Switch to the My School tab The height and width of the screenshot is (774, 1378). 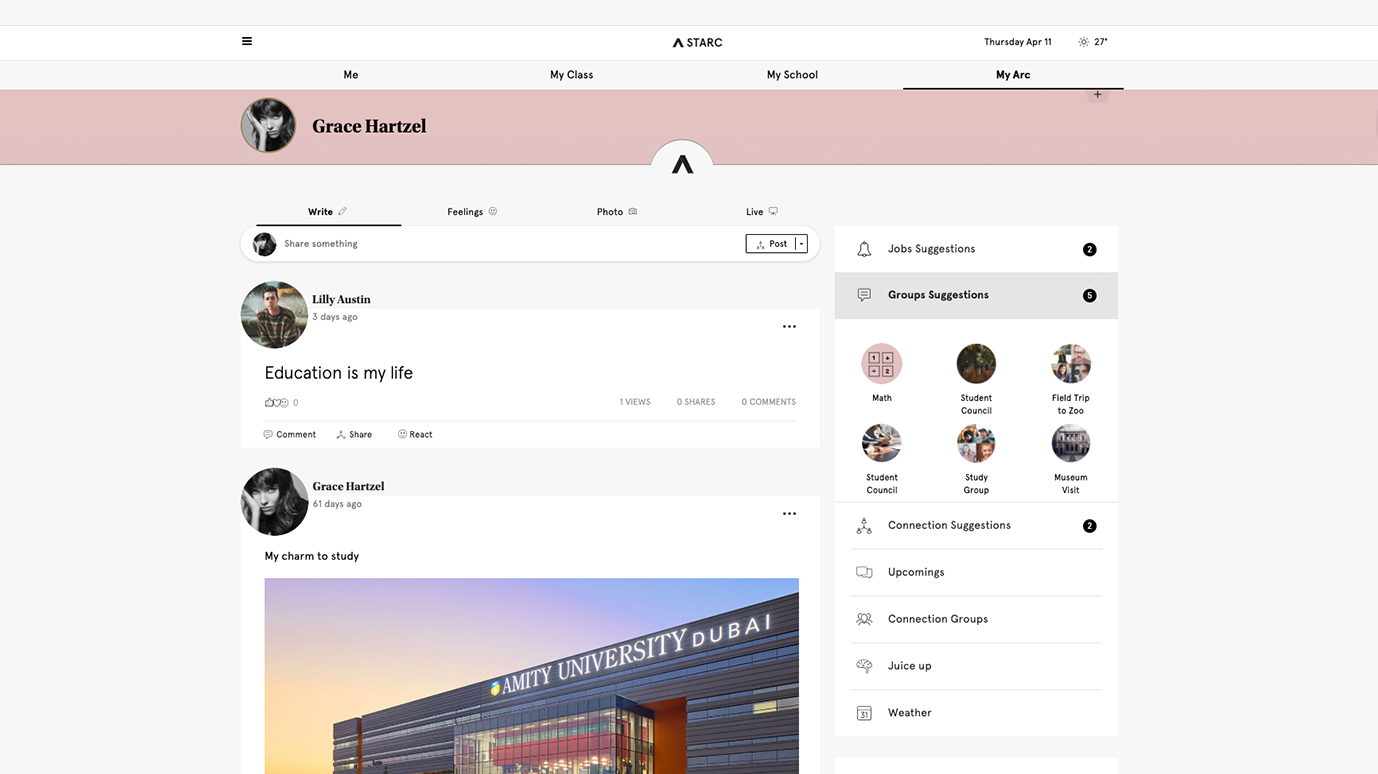coord(792,75)
